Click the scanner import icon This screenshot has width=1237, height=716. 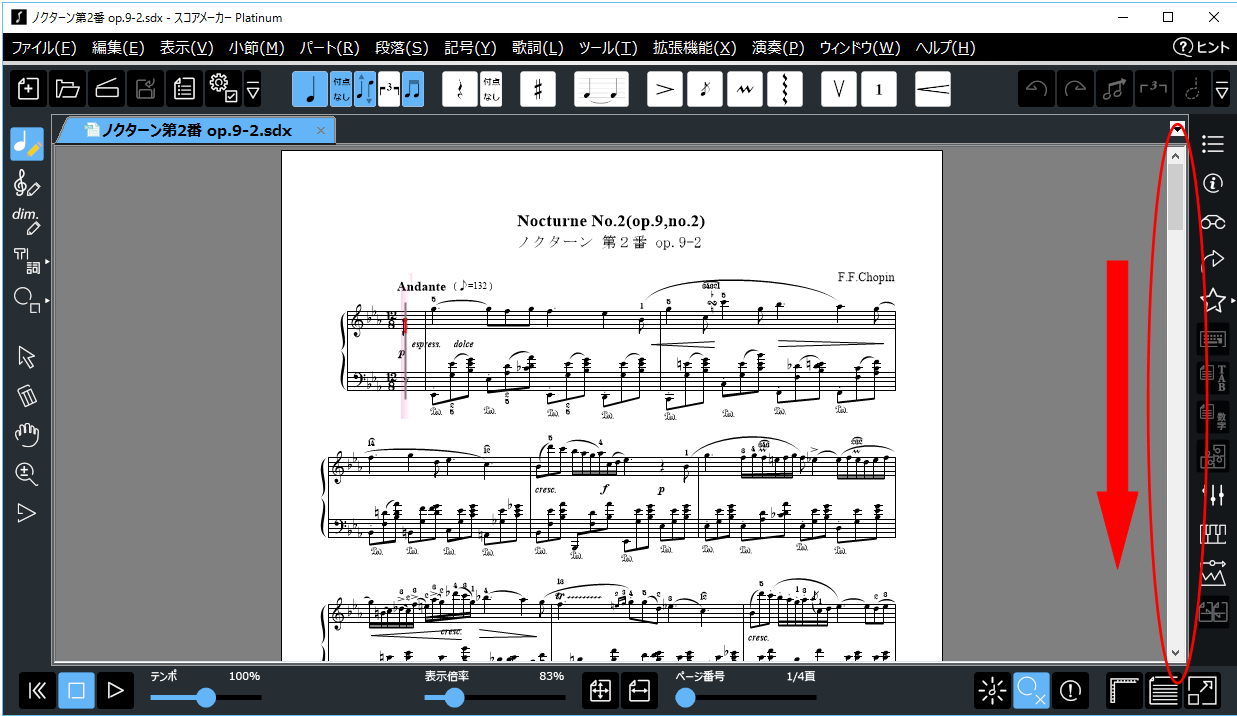[107, 89]
